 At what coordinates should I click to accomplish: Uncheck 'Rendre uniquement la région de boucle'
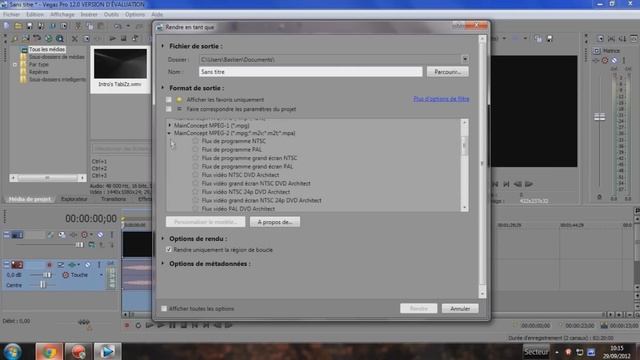(169, 249)
